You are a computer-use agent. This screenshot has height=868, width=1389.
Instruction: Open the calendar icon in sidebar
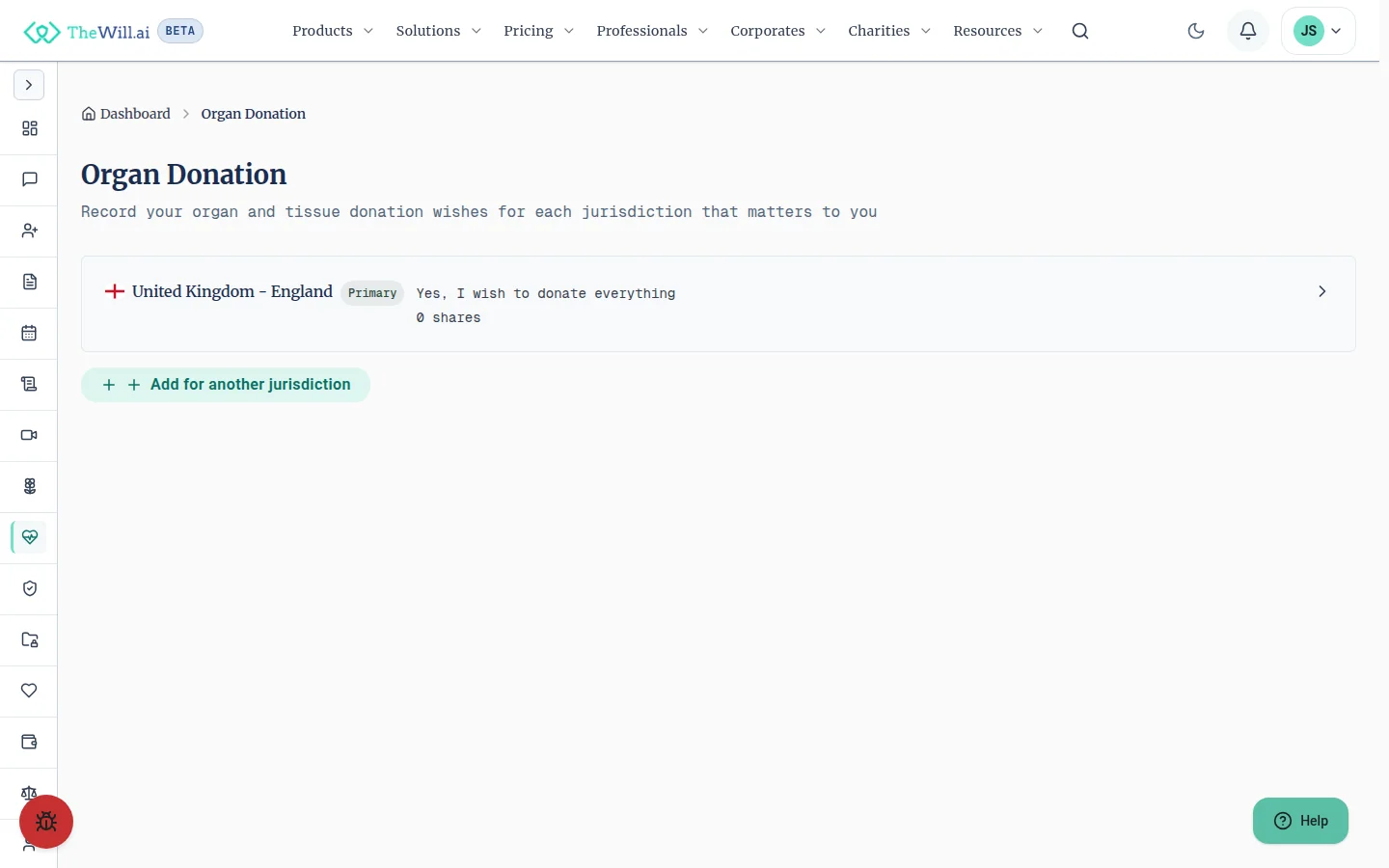[30, 333]
